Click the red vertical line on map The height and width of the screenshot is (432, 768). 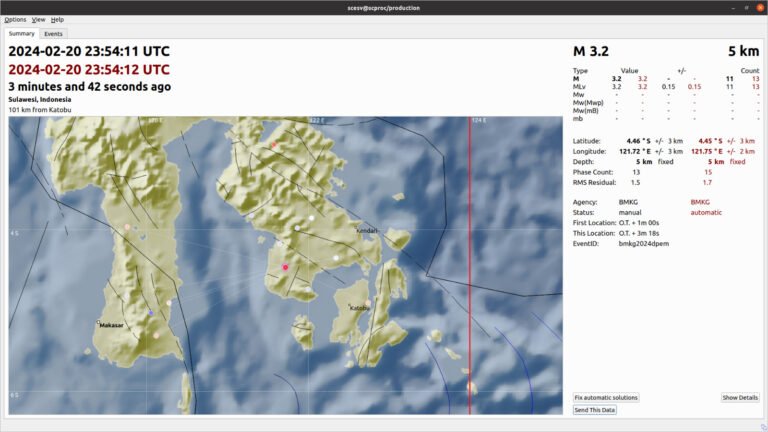coord(470,266)
